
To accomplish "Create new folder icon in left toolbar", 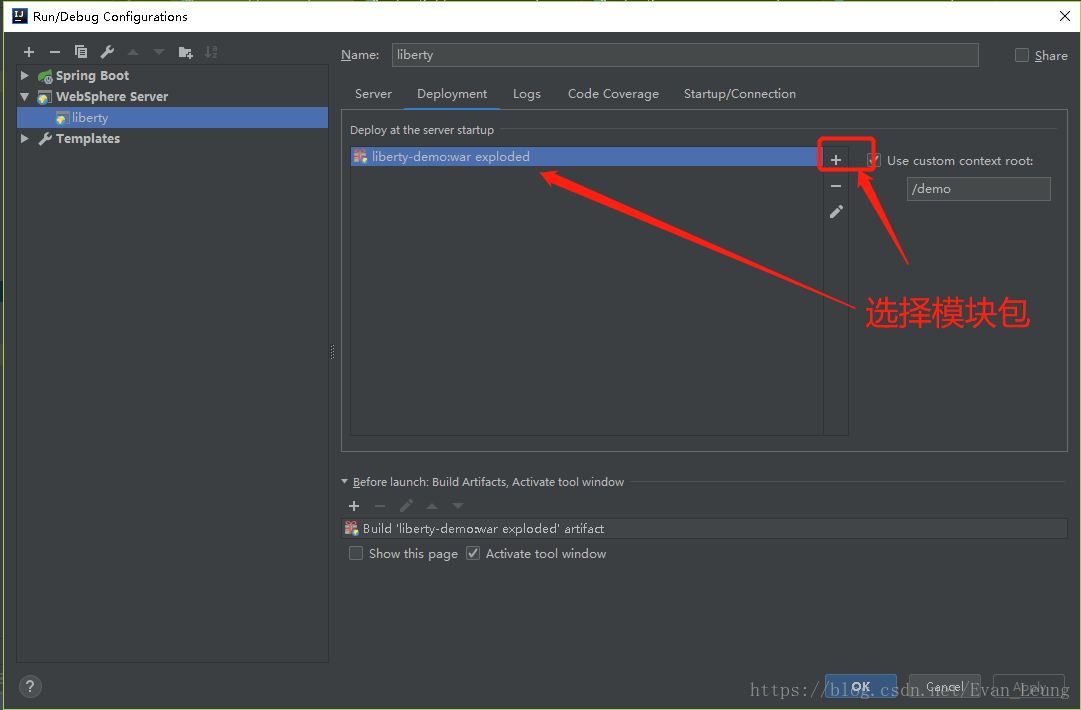I will 185,52.
